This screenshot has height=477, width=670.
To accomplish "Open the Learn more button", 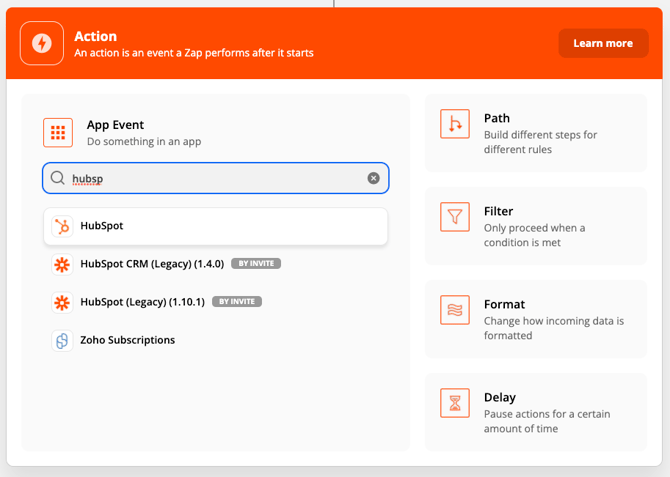I will [603, 43].
